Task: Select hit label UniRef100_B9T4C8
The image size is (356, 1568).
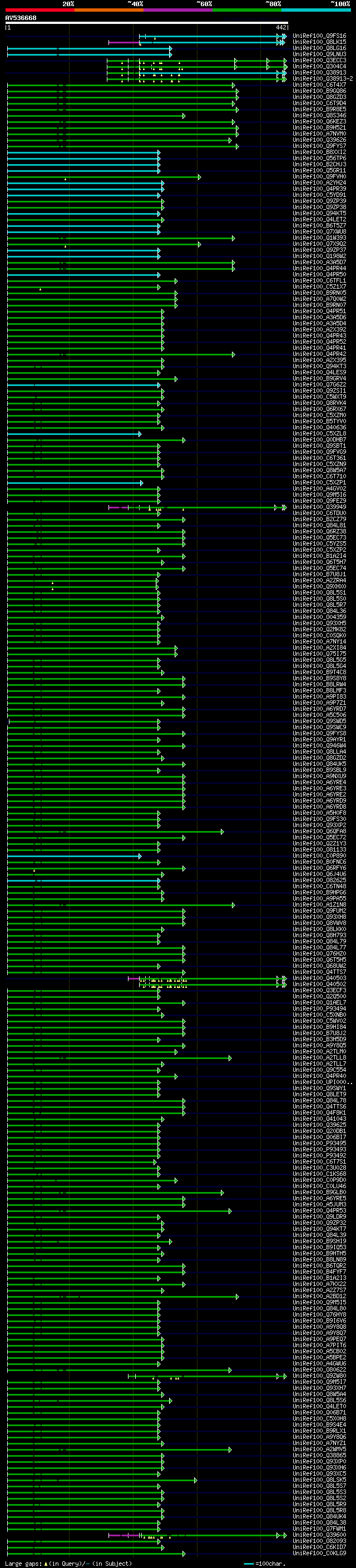Action: pyautogui.click(x=319, y=672)
